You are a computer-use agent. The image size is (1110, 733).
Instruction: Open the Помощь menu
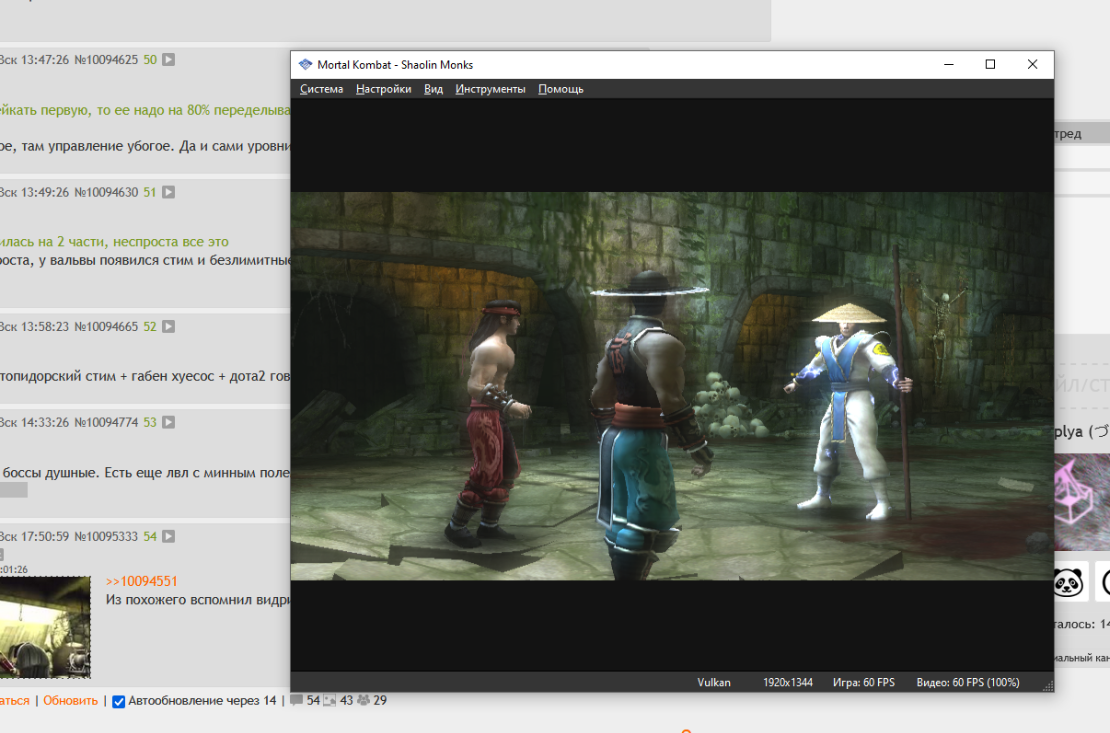point(561,89)
